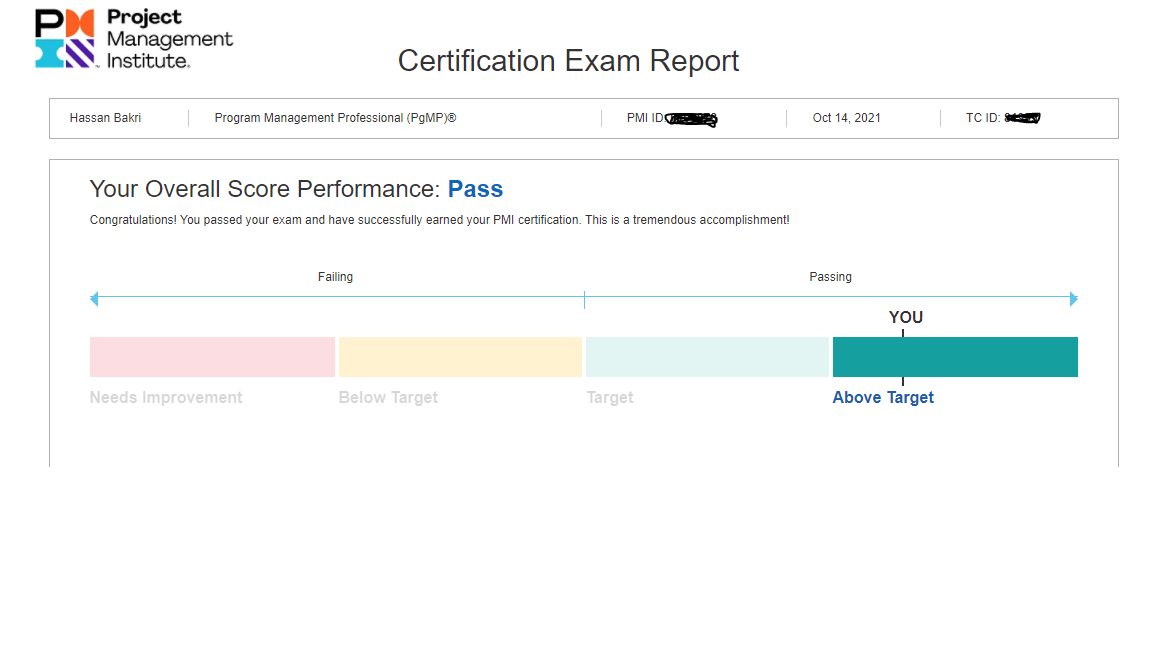This screenshot has width=1154, height=648.
Task: Click the Above Target label below the bar
Action: [x=883, y=398]
